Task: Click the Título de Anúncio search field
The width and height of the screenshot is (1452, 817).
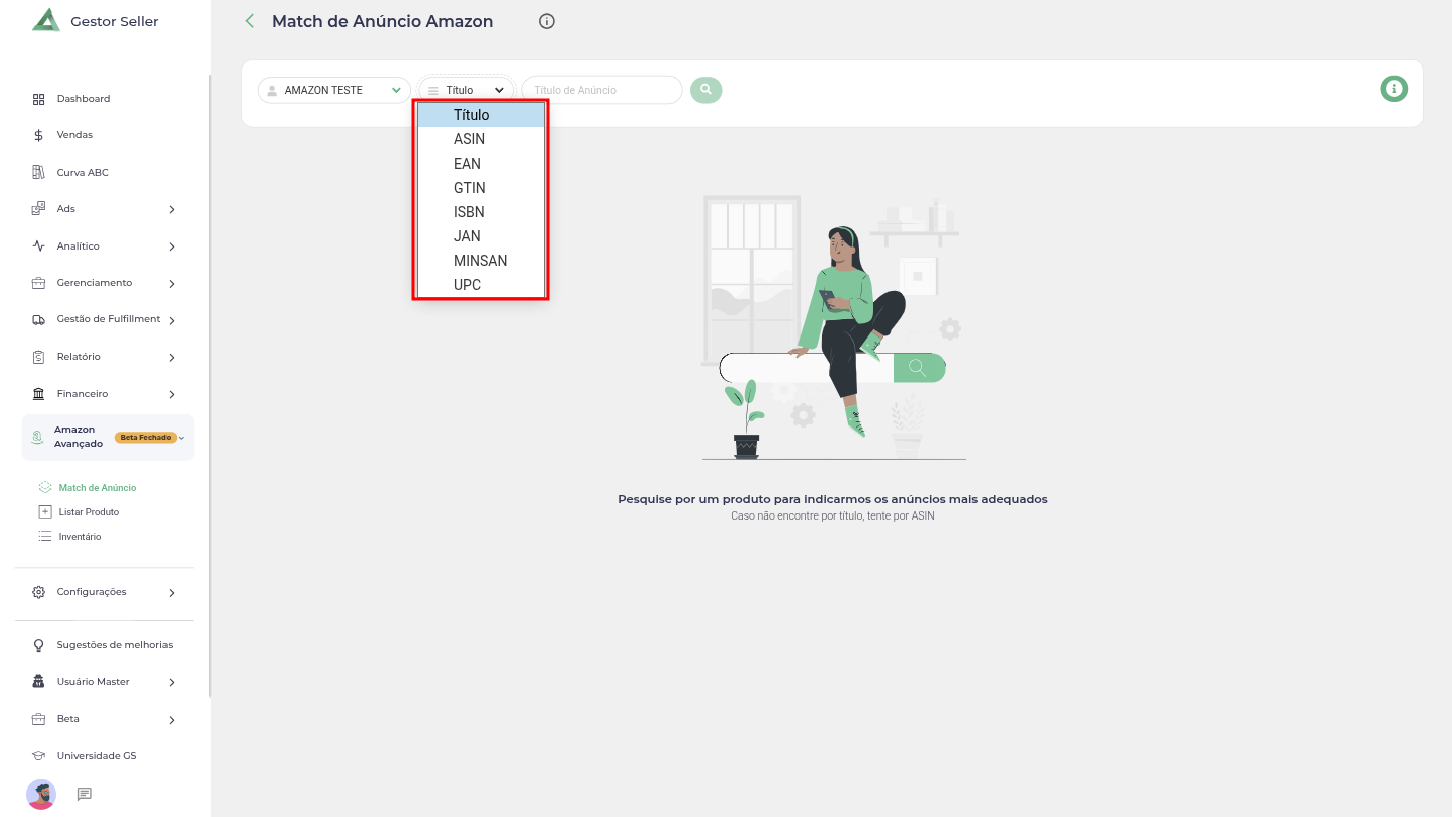Action: [x=600, y=90]
